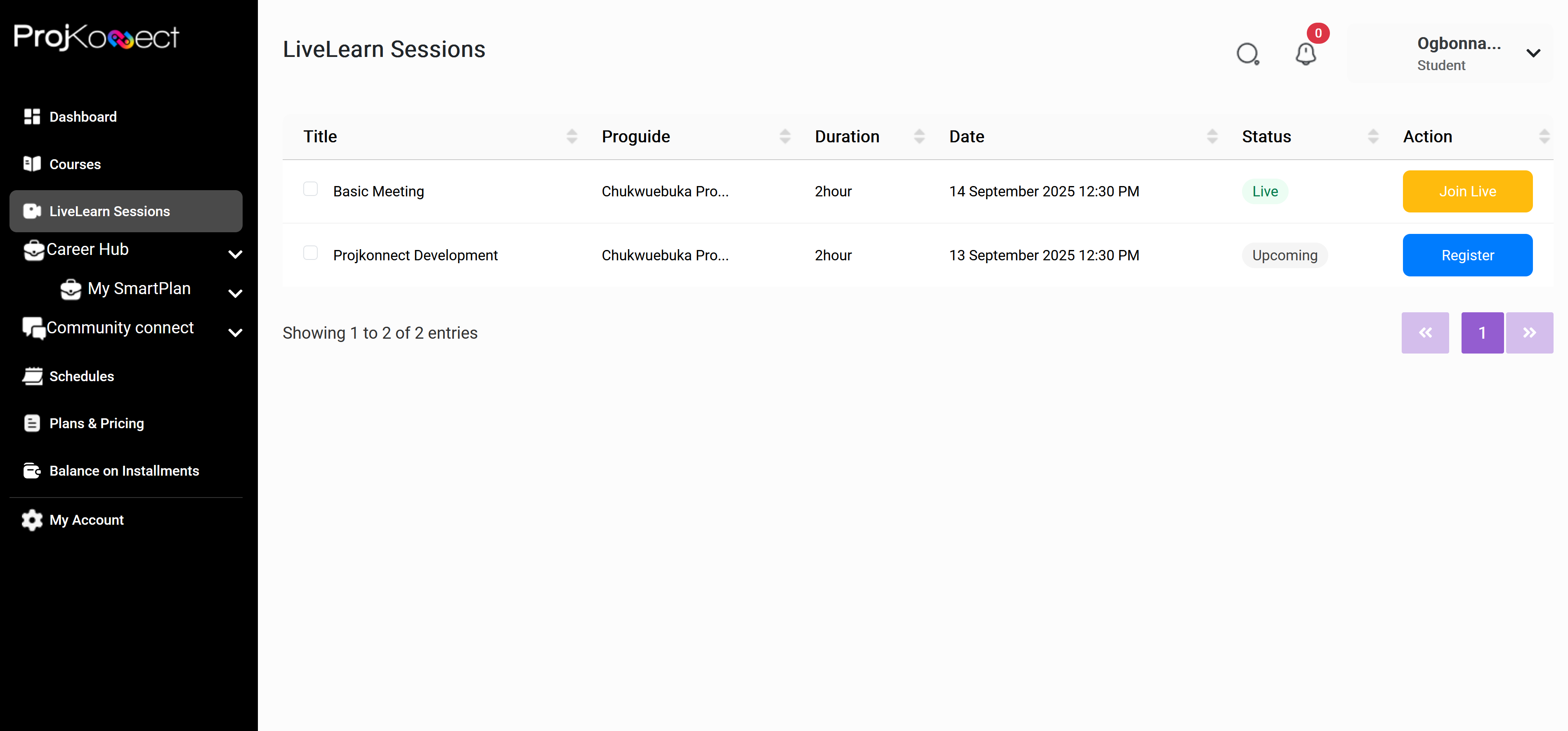The width and height of the screenshot is (1568, 731).
Task: Expand the Community connect submenu
Action: (235, 332)
